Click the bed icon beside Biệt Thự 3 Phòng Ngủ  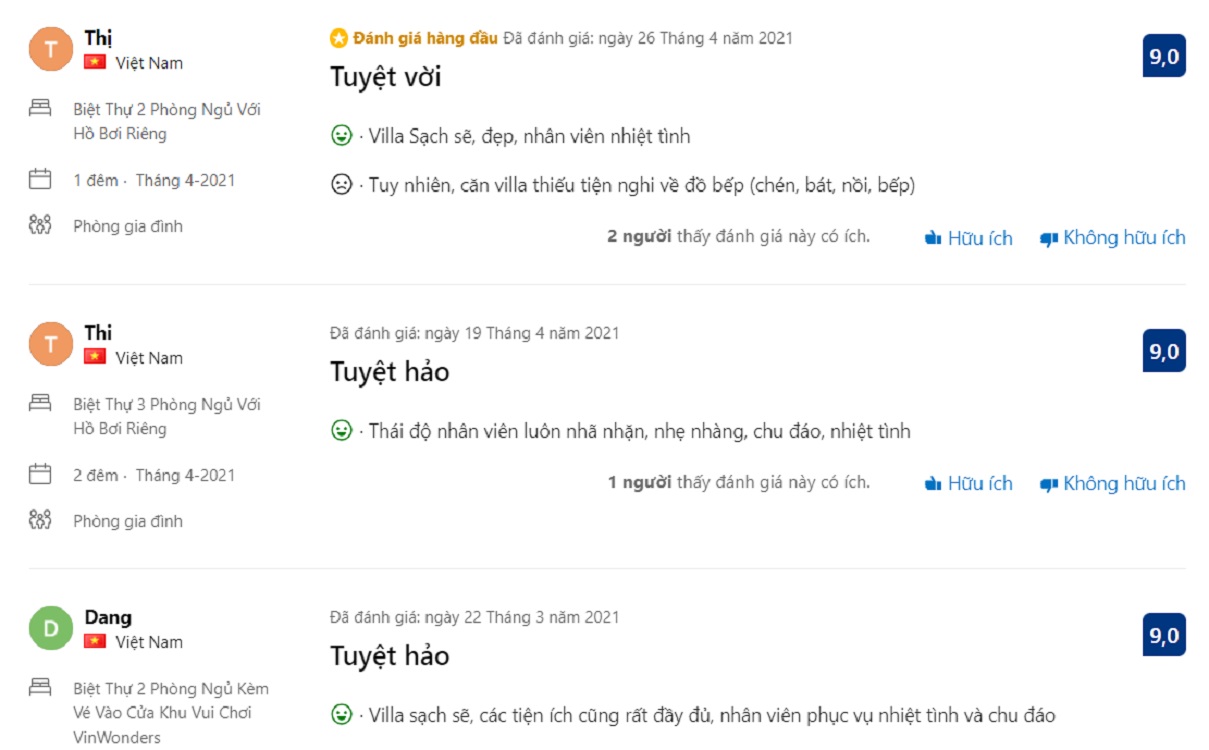pos(40,403)
